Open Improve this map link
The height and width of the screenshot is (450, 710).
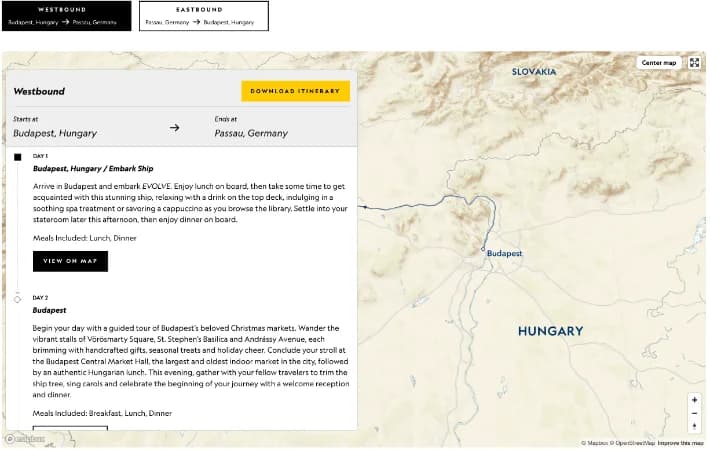[680, 443]
